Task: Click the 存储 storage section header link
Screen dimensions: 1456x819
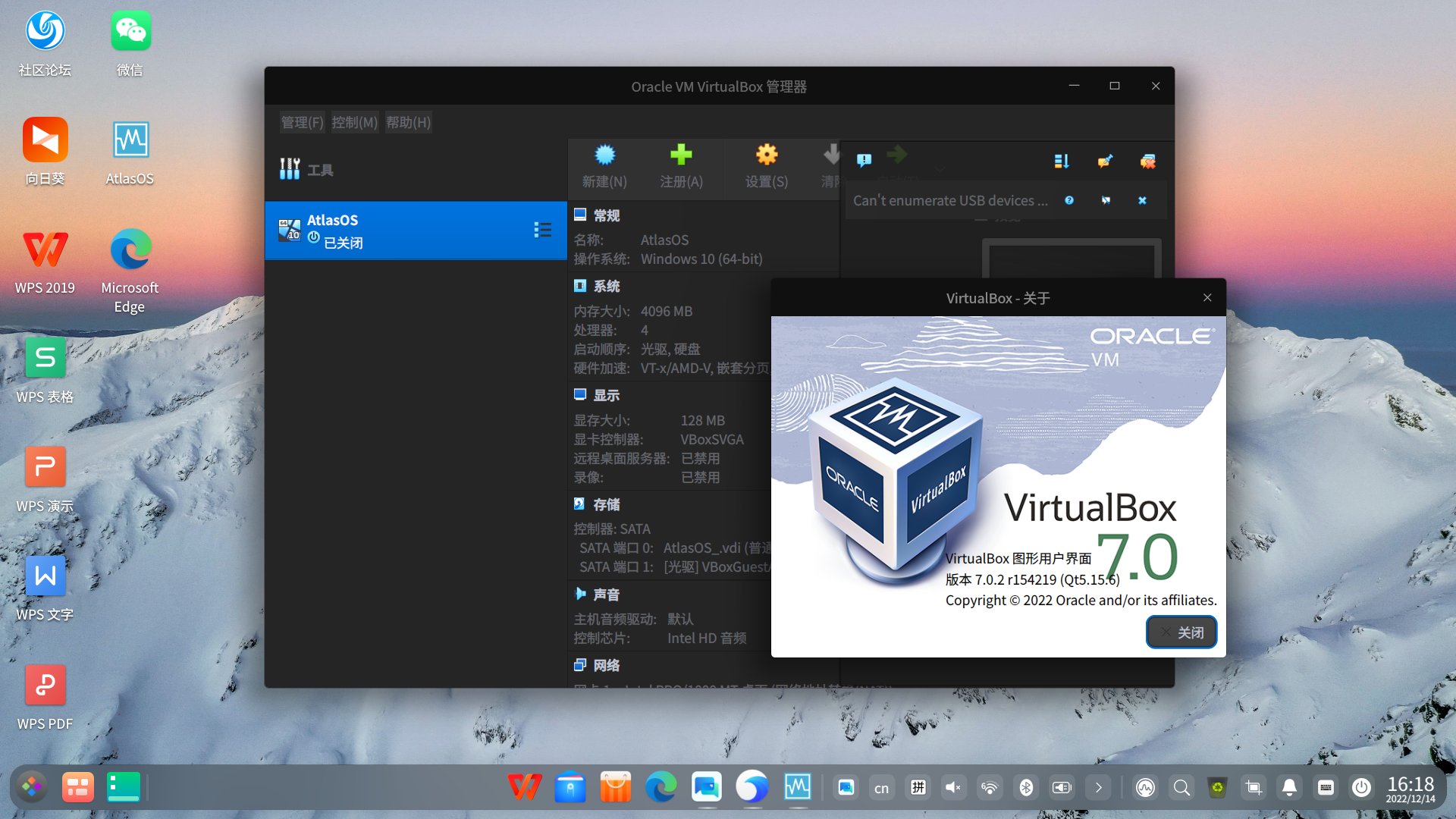Action: tap(606, 504)
